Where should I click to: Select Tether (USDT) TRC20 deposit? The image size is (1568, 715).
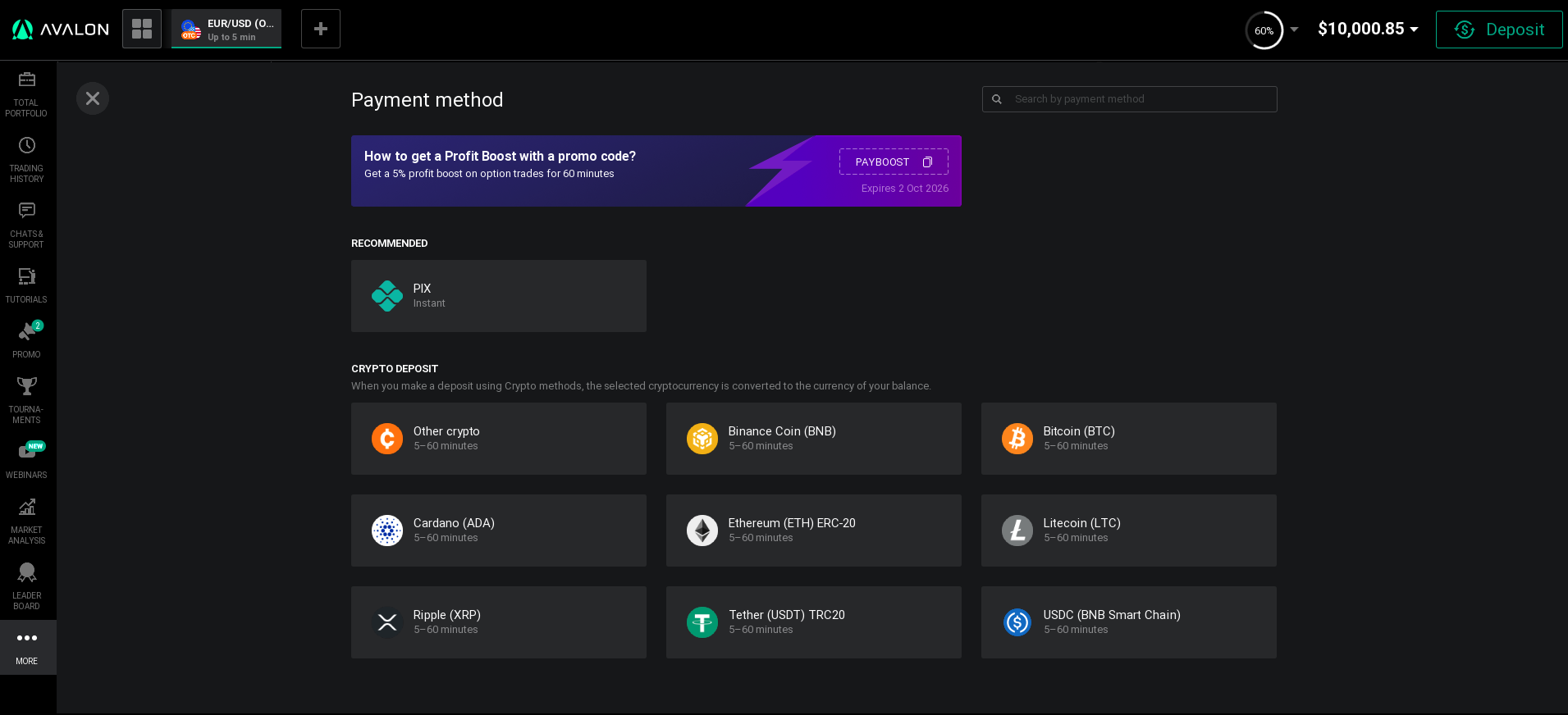point(814,622)
